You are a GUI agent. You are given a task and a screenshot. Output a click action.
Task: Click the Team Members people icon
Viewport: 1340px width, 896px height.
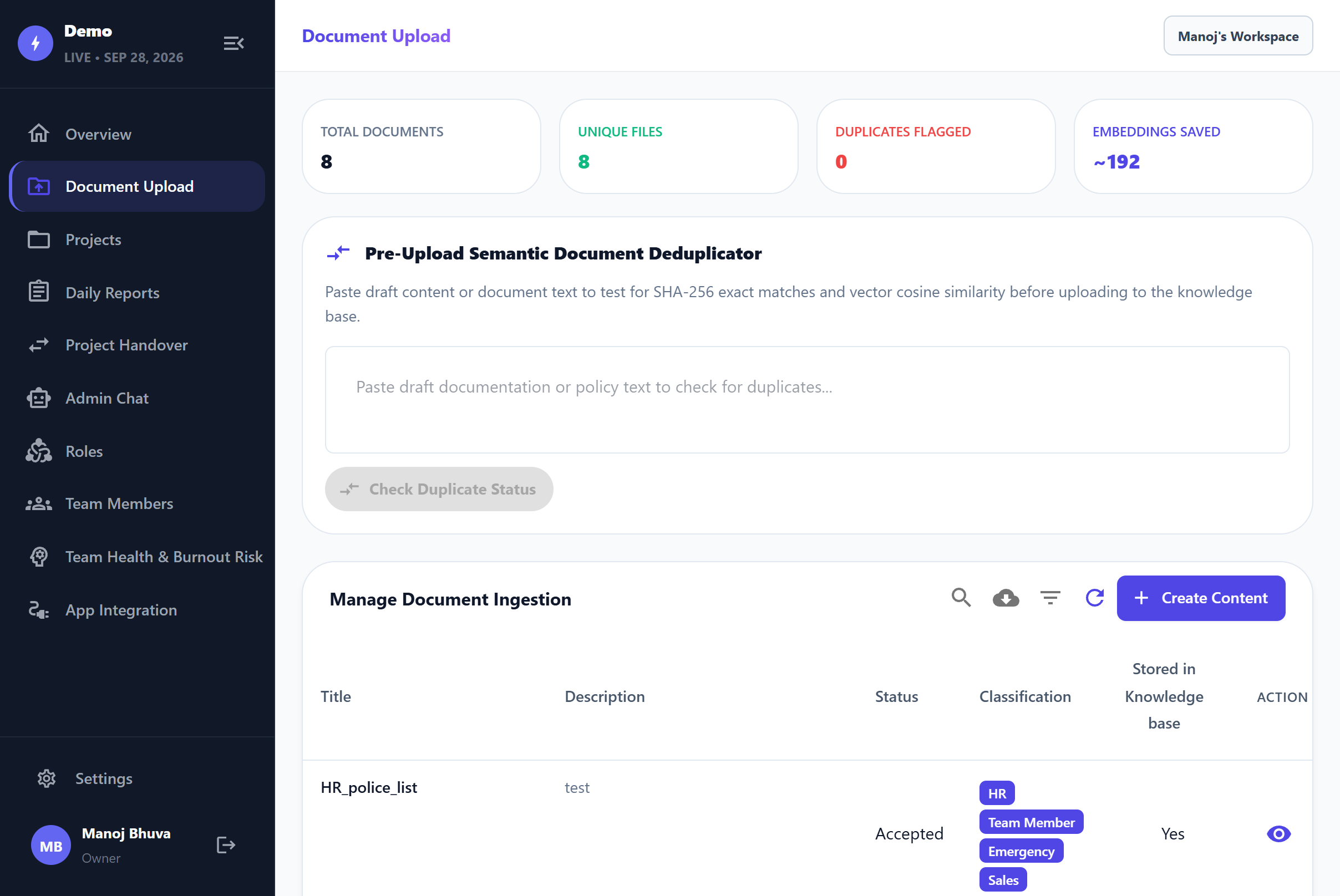[x=39, y=503]
